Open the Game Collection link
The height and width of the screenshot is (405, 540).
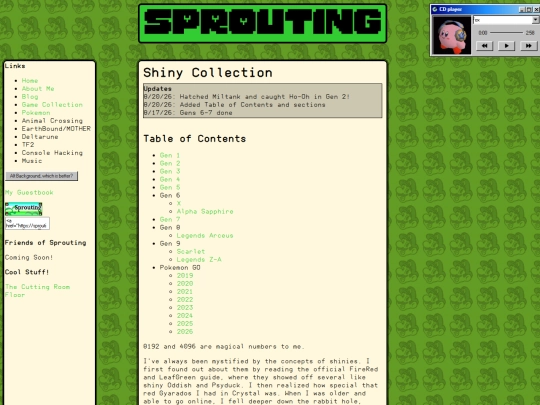click(52, 105)
